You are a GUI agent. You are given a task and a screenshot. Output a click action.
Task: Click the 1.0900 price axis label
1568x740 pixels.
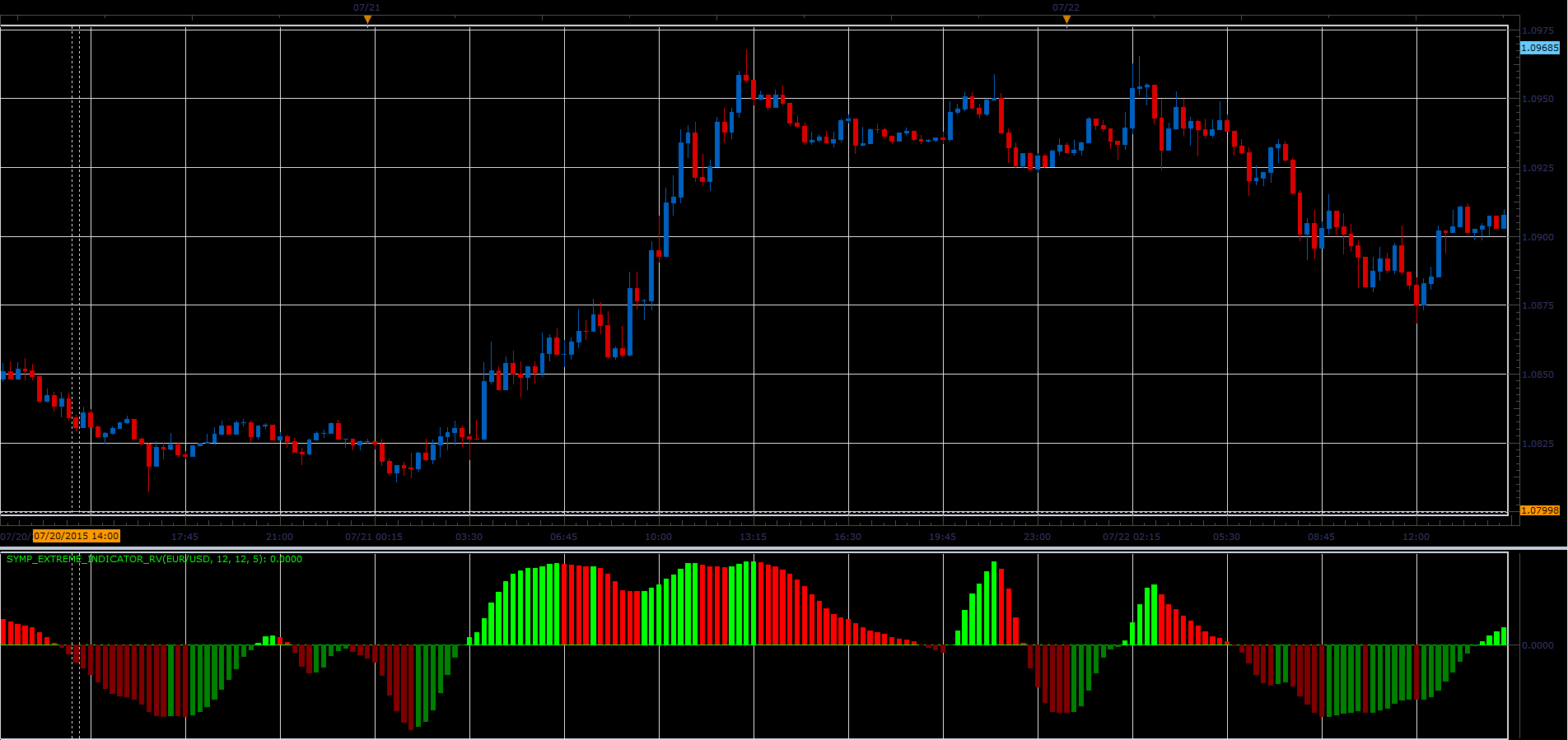tap(1538, 237)
